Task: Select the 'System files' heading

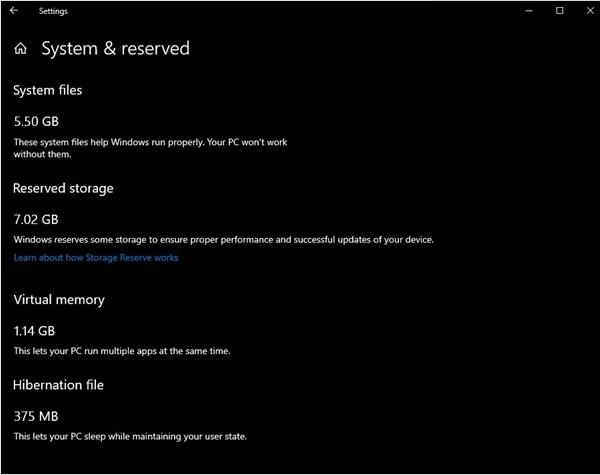Action: tap(48, 90)
